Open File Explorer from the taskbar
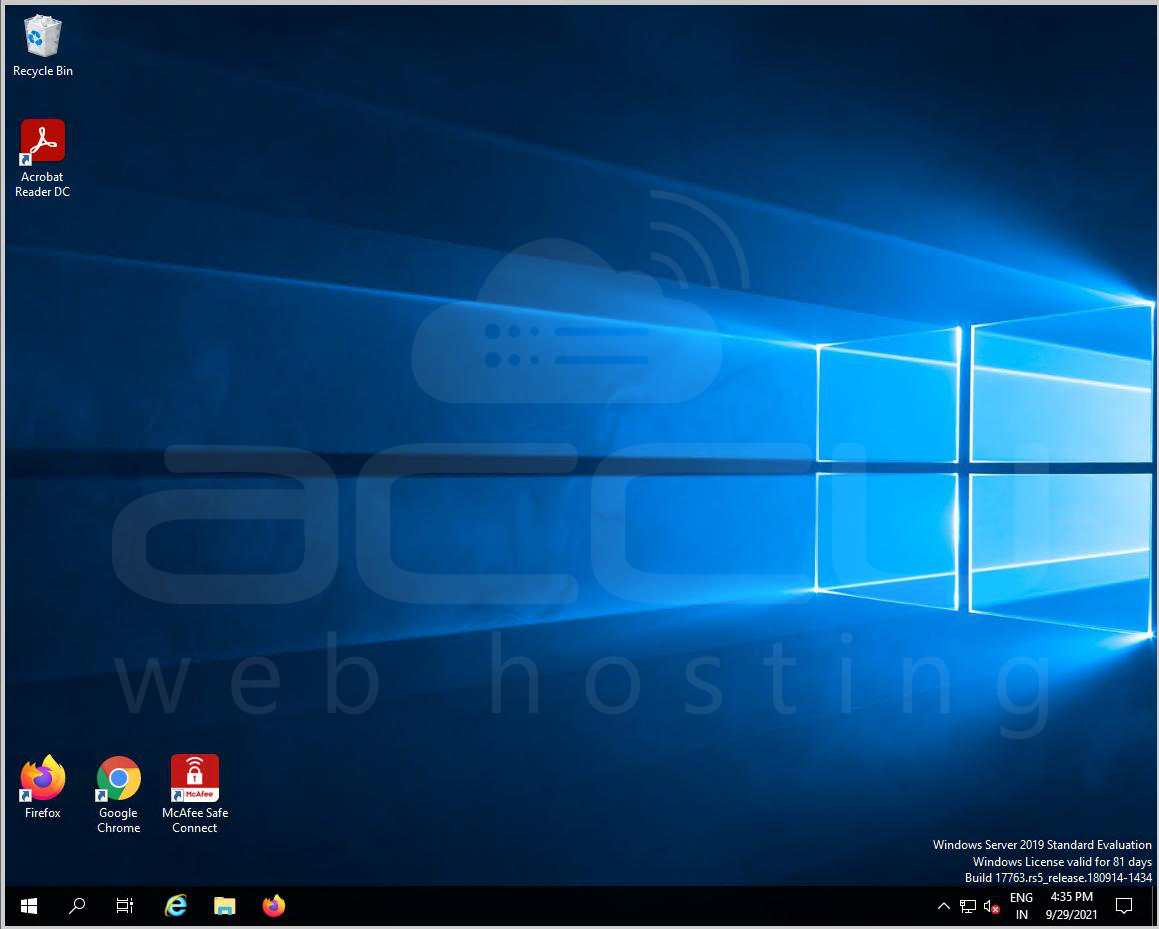This screenshot has height=929, width=1159. [225, 906]
